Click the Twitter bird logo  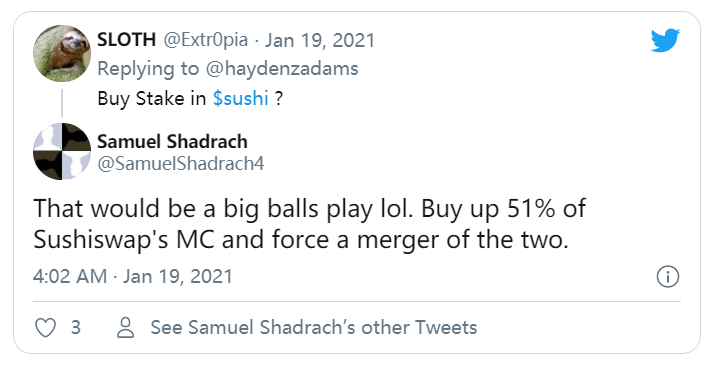(665, 40)
